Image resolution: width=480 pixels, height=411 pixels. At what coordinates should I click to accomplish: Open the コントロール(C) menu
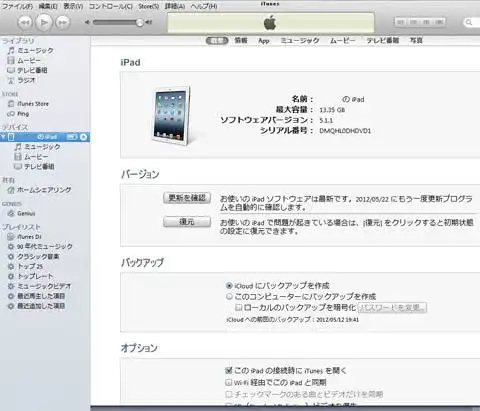point(111,6)
